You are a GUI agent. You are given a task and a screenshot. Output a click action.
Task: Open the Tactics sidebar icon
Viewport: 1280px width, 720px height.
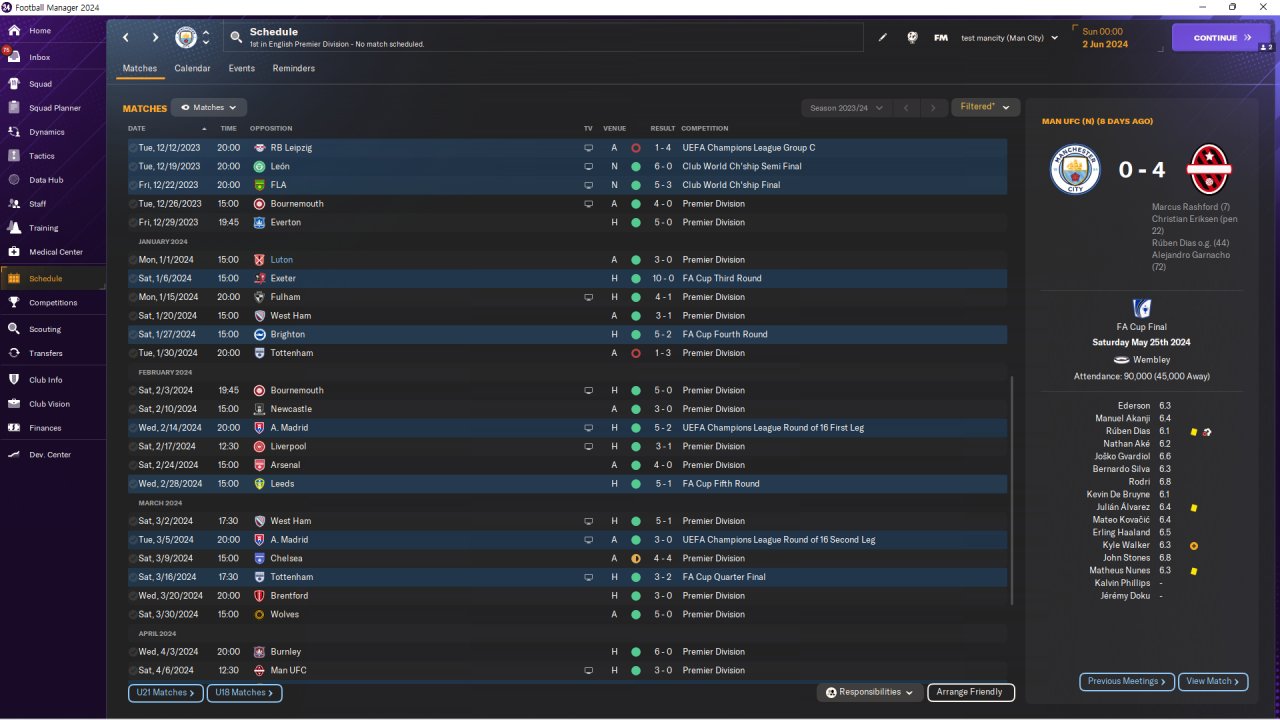coord(14,156)
